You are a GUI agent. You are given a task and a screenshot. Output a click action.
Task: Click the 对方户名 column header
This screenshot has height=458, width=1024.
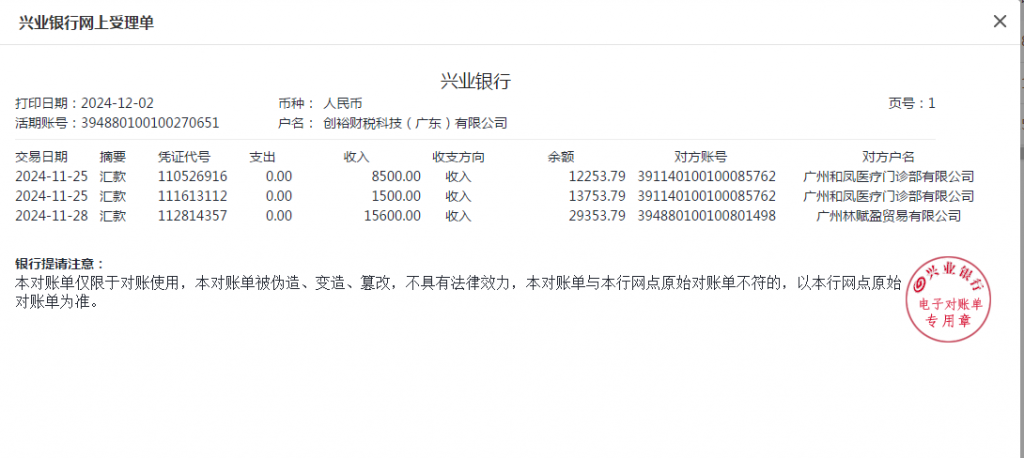[x=889, y=157]
